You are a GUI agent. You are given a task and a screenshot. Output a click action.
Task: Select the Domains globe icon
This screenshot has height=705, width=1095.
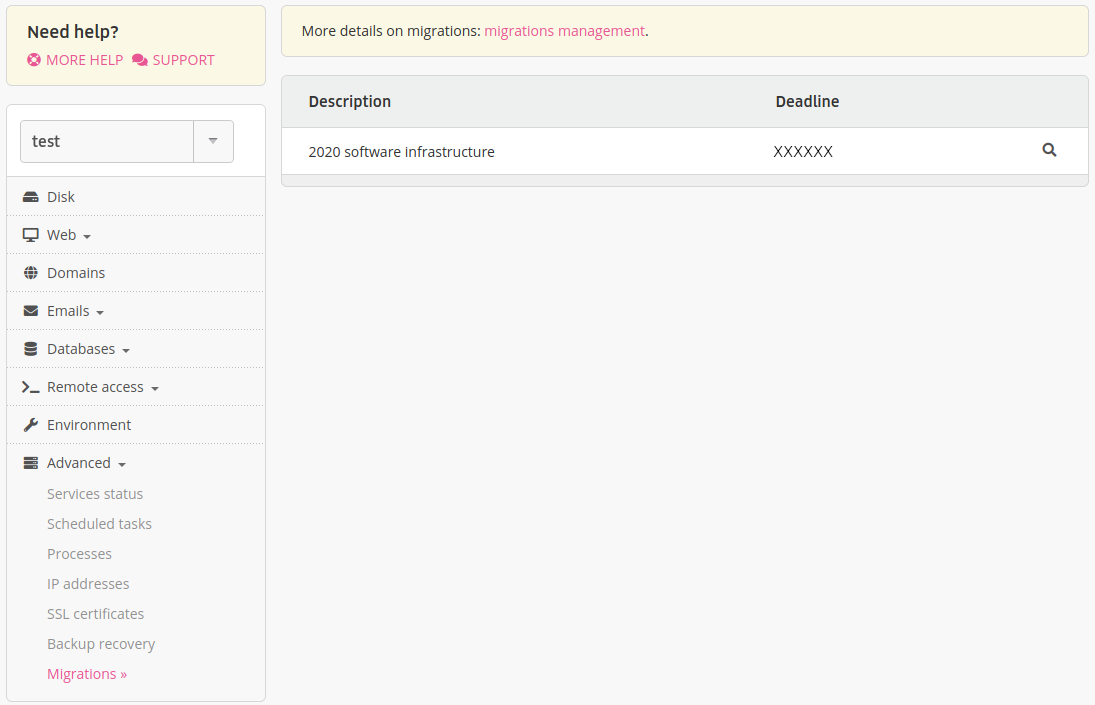[30, 272]
